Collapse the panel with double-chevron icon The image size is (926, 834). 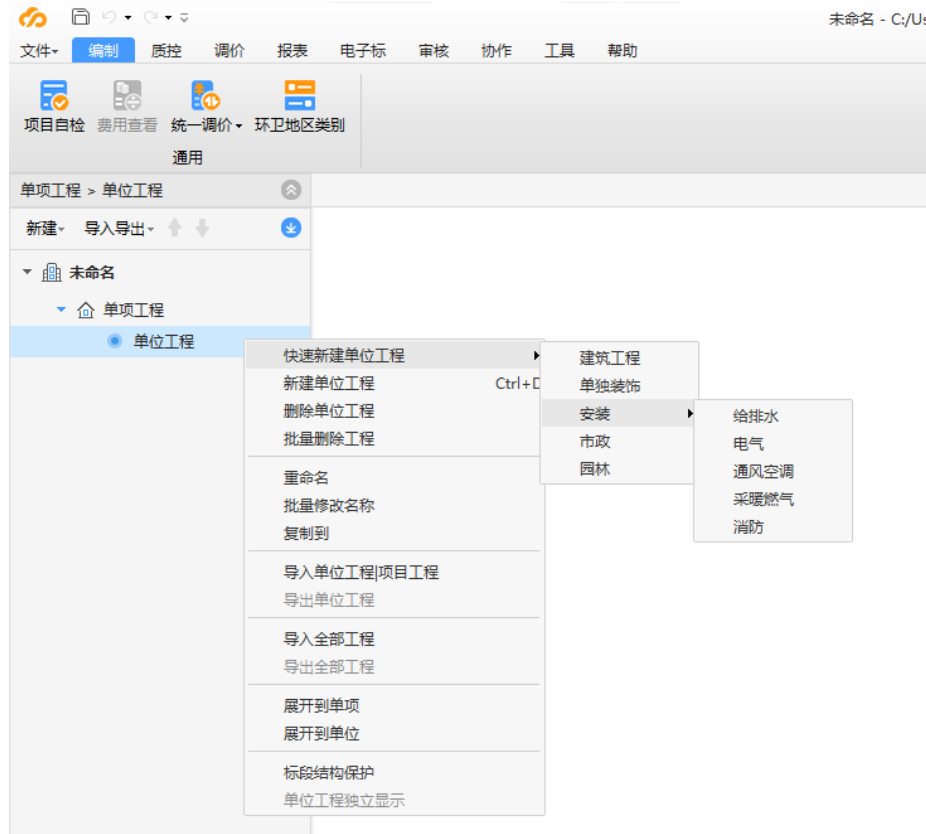point(291,190)
